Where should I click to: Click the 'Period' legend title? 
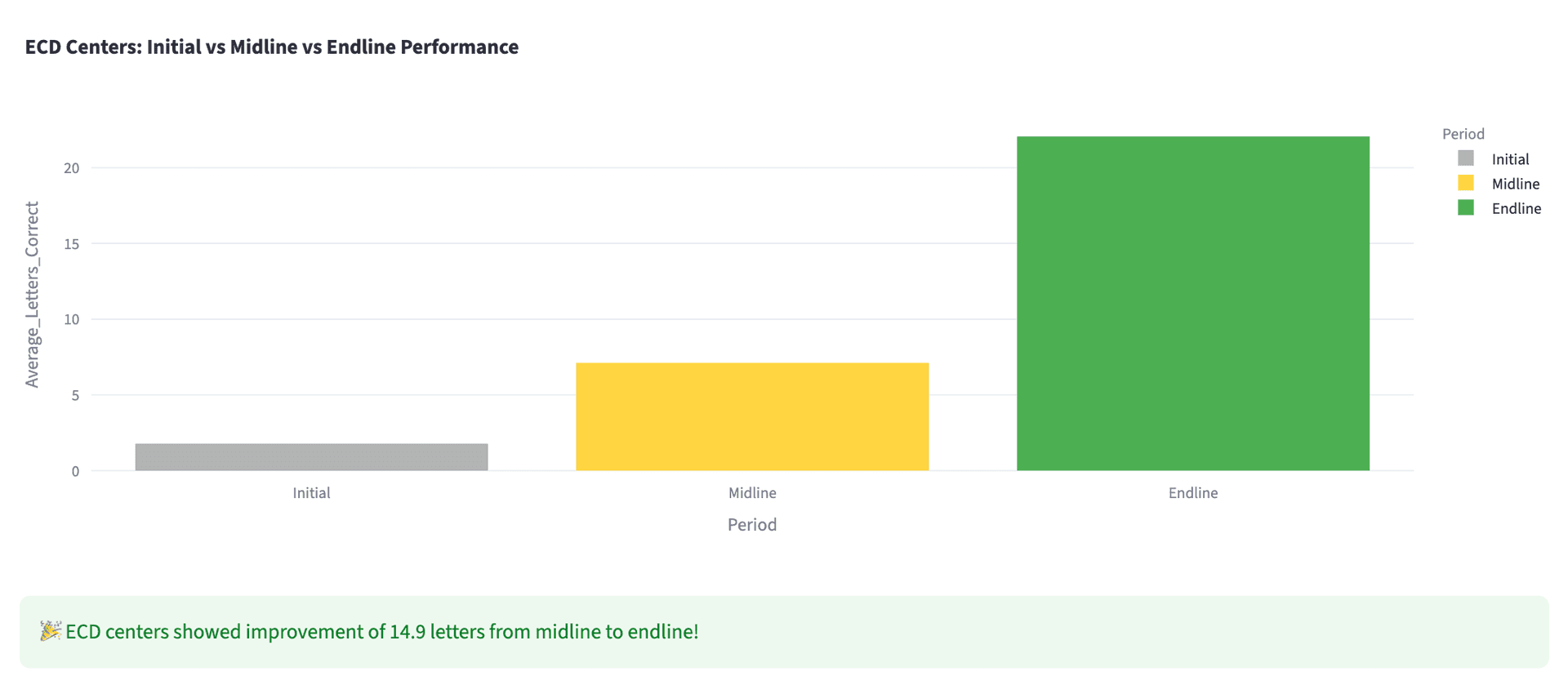click(x=1463, y=134)
